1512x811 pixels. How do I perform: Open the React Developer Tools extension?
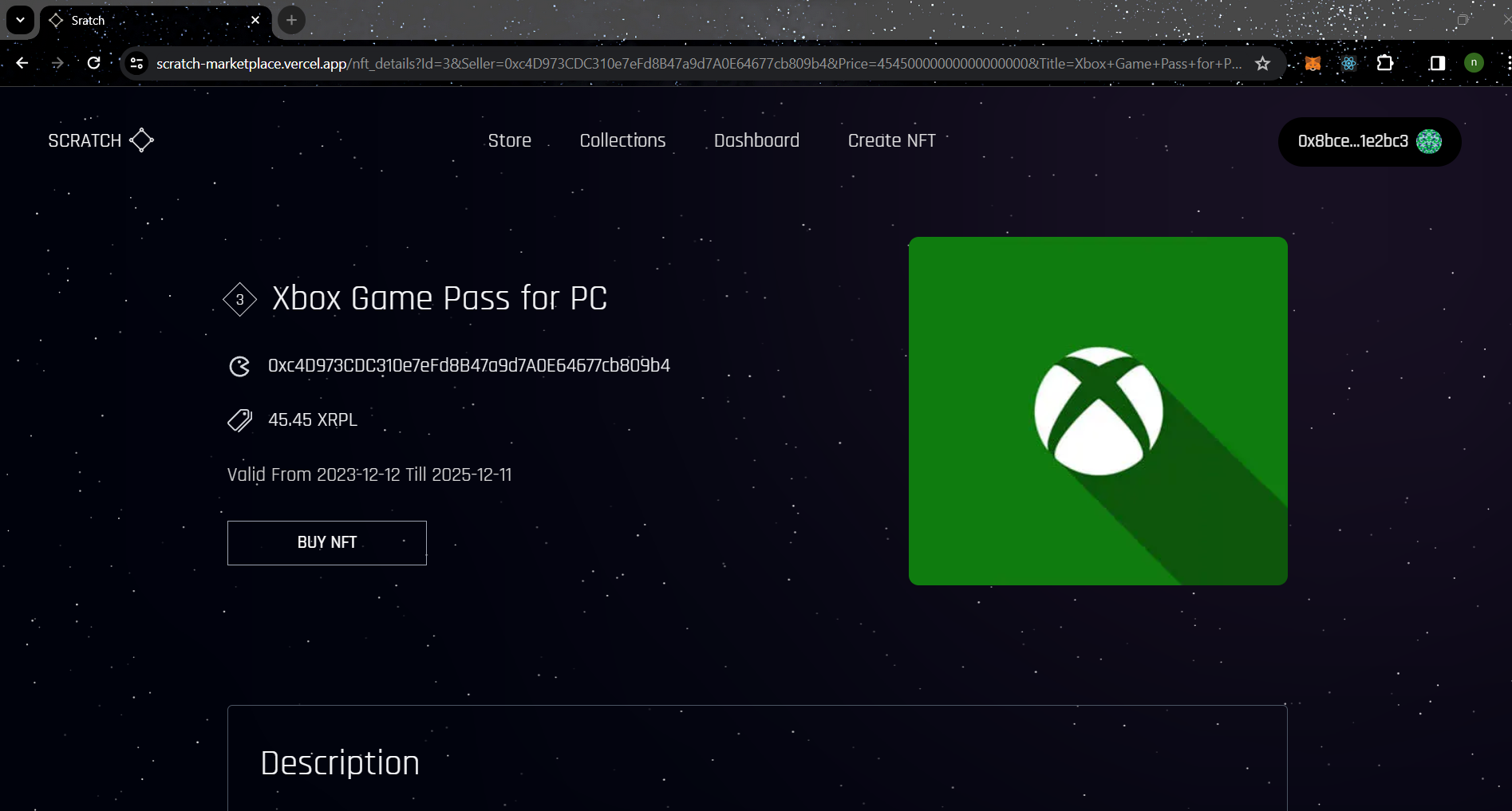pyautogui.click(x=1348, y=63)
